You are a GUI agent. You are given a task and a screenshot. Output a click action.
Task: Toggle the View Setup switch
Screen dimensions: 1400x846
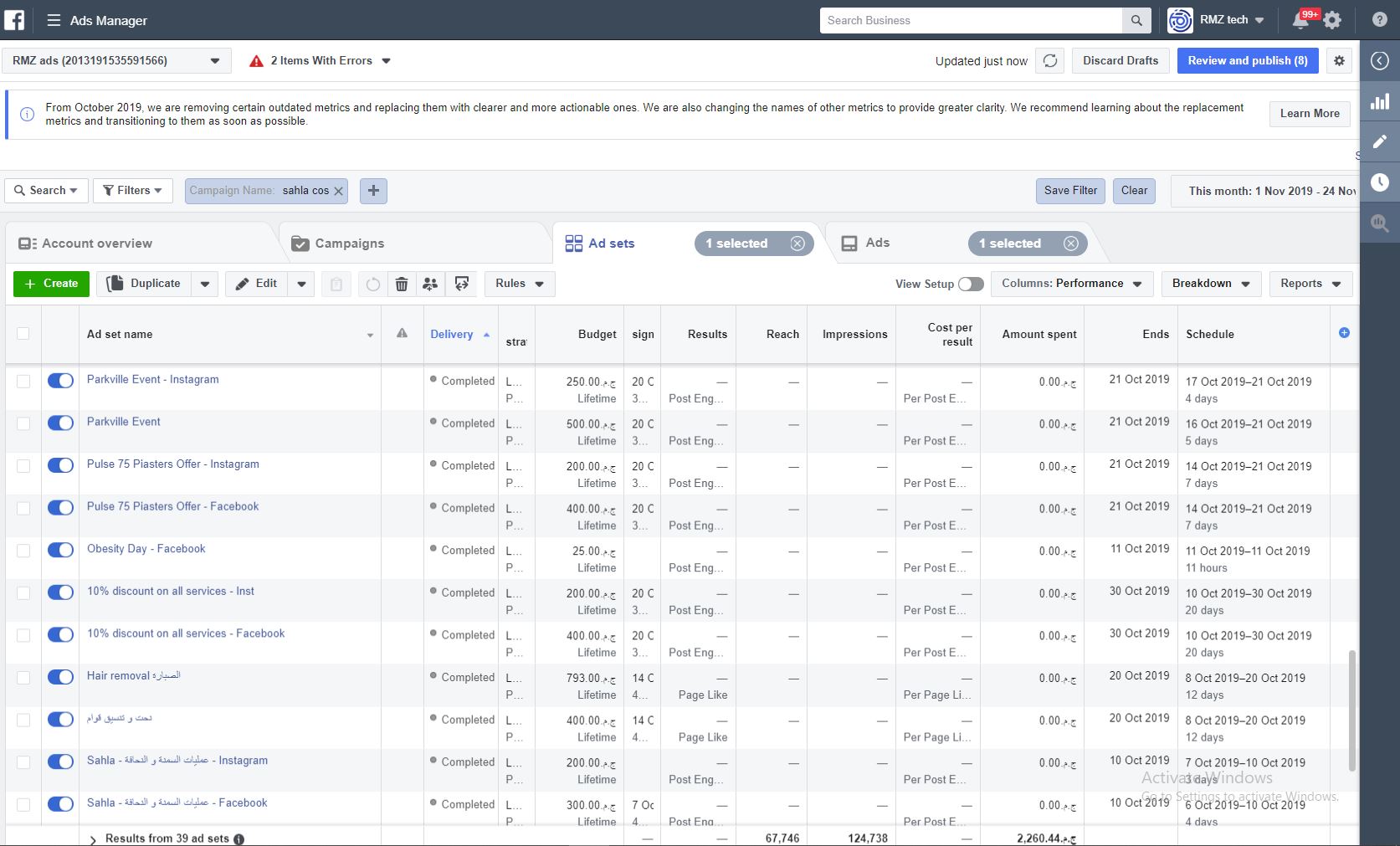tap(971, 284)
